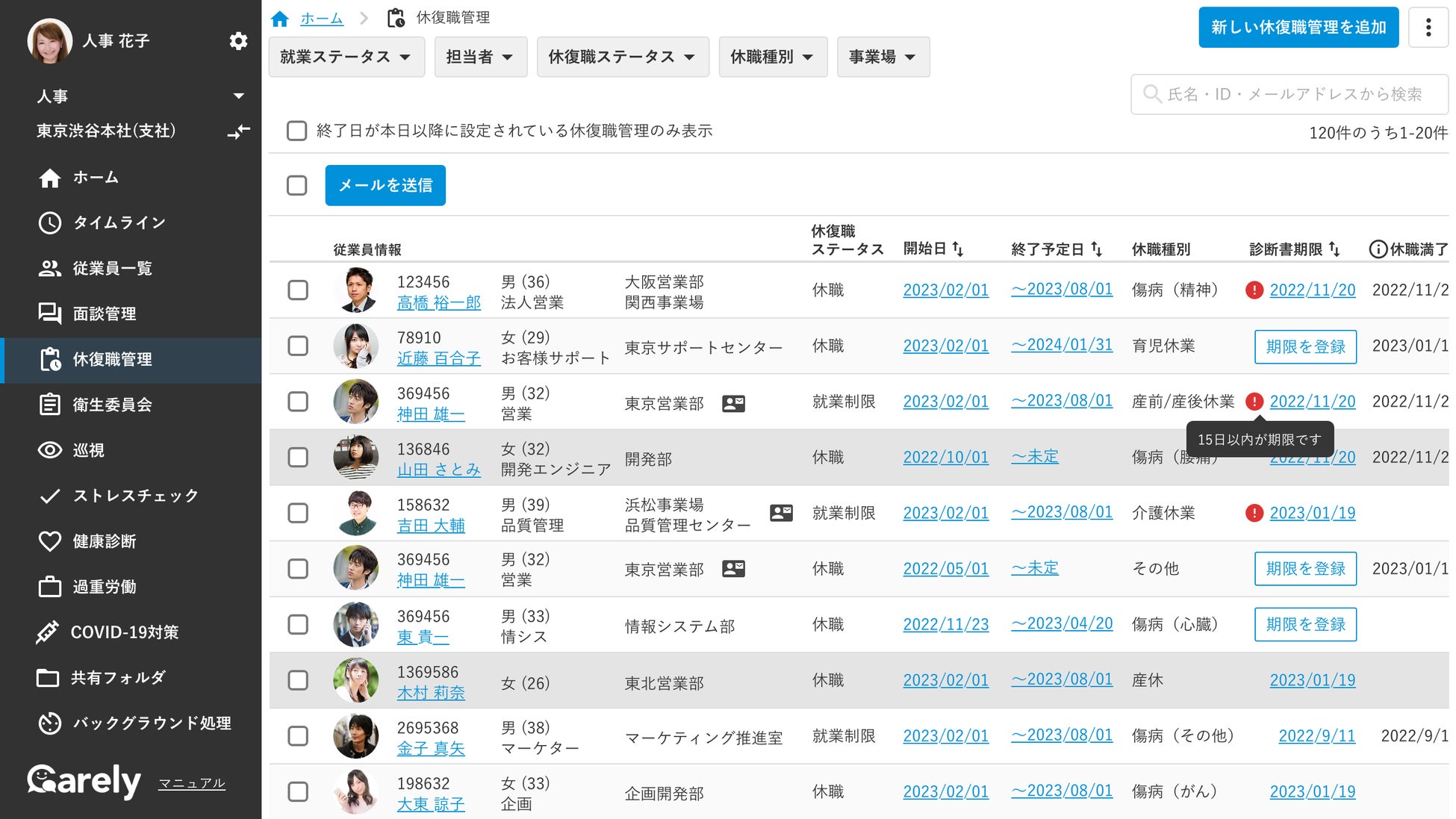Click the home icon in the breadcrumb
This screenshot has width=1456, height=819.
pyautogui.click(x=280, y=19)
